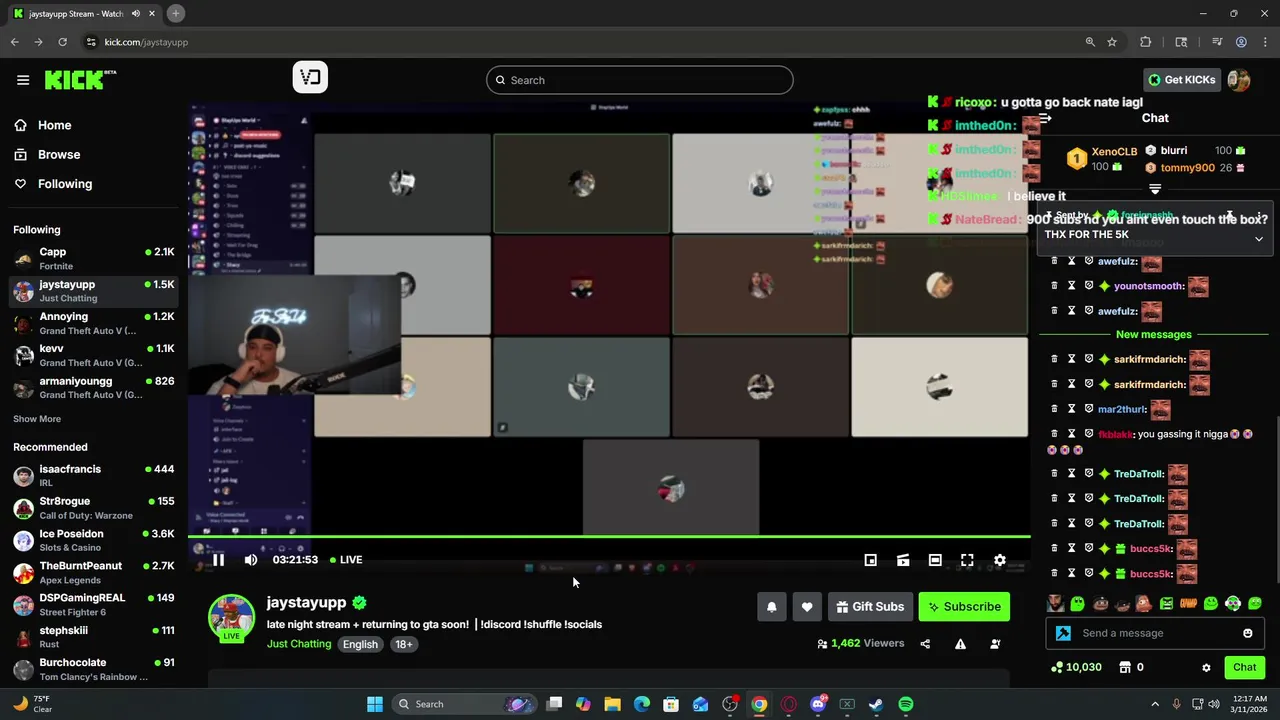1280x720 pixels.
Task: Select kevv channel in Following list
Action: (94, 355)
